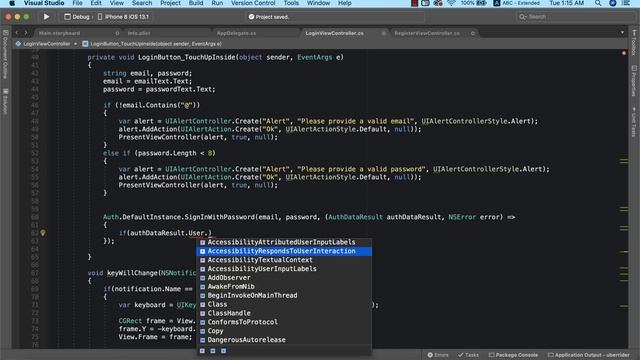Select AddObserver in the completion list

pyautogui.click(x=284, y=278)
